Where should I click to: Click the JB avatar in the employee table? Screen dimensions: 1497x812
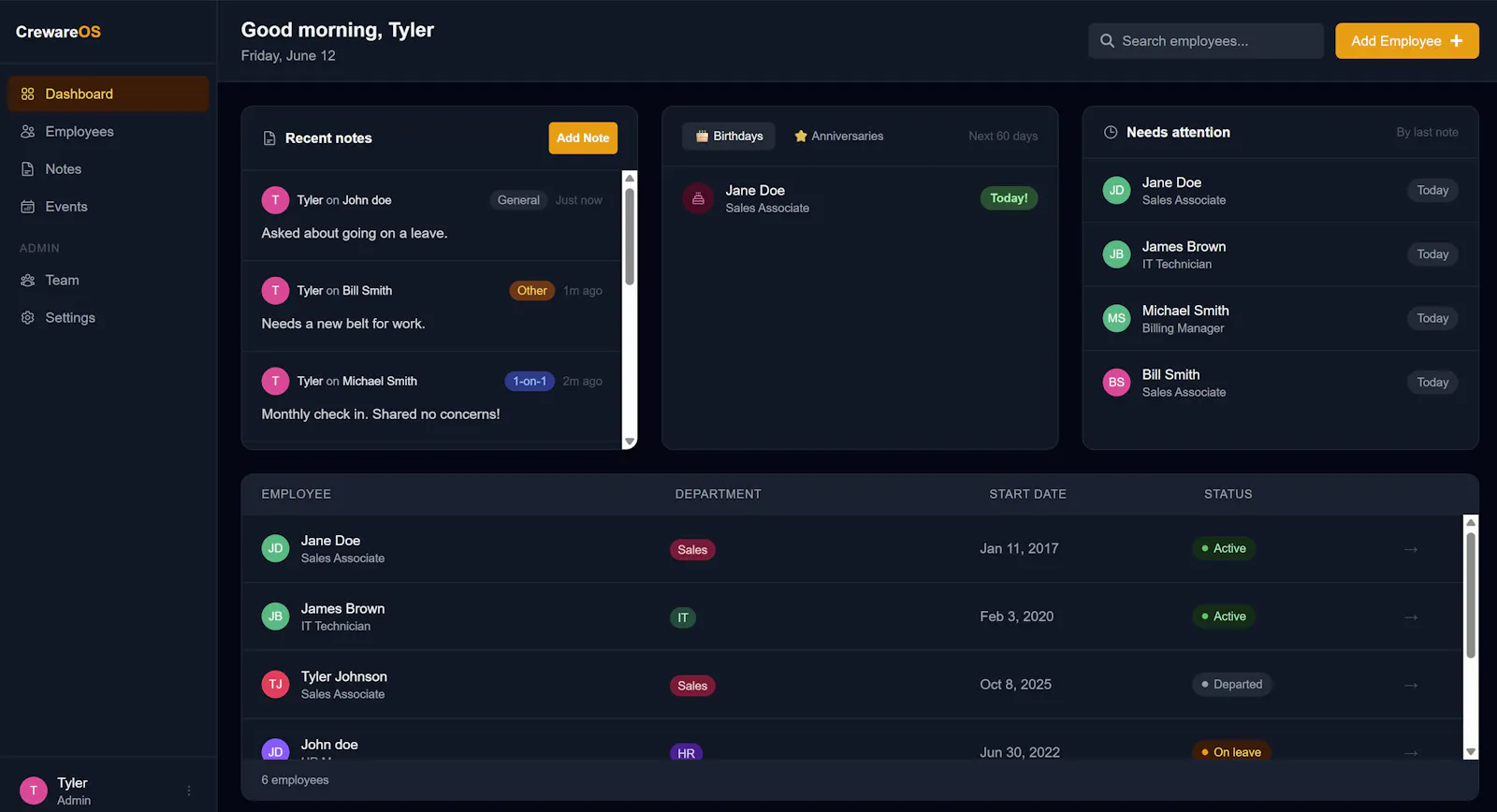click(x=275, y=616)
